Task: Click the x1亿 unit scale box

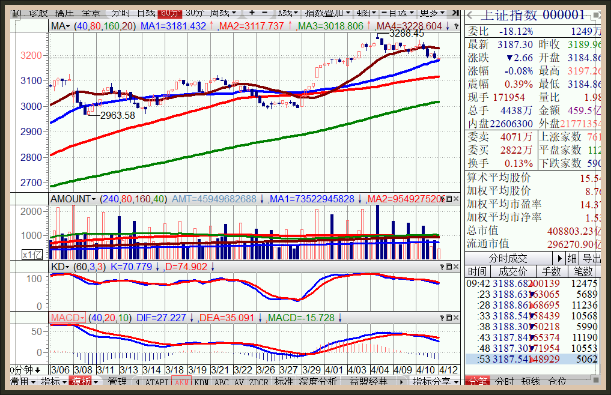Action: tap(32, 255)
